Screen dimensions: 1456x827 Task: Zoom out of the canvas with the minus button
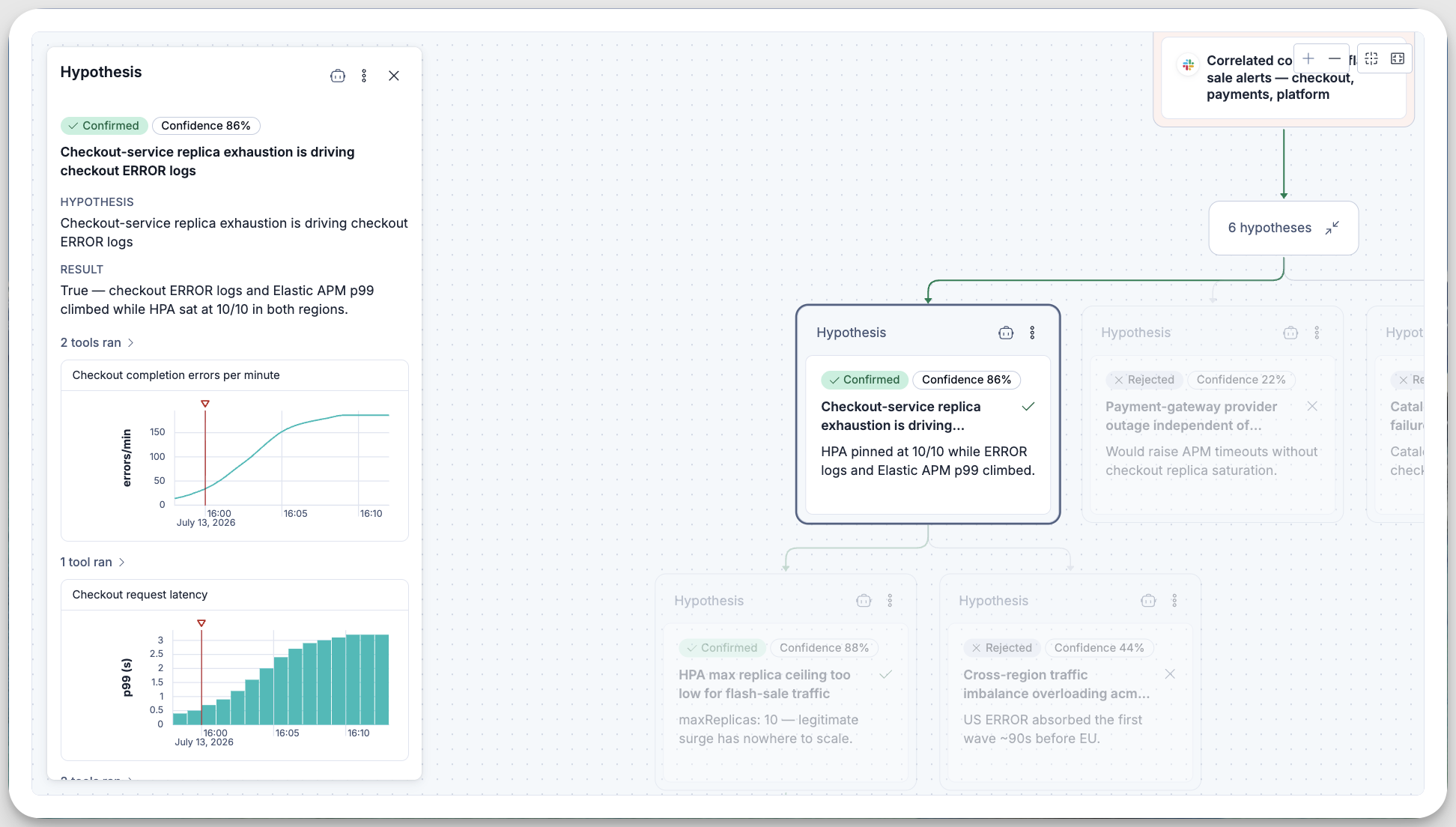coord(1335,58)
